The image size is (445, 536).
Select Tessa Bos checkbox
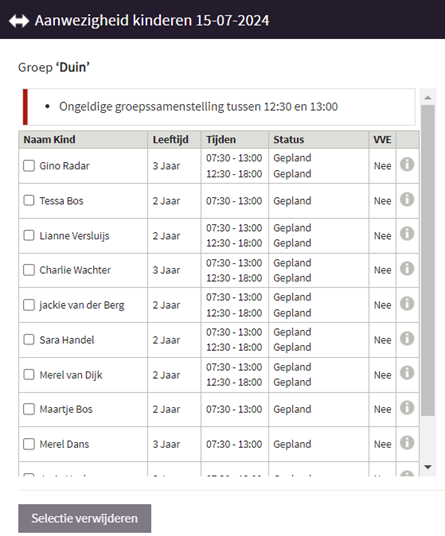[x=29, y=200]
